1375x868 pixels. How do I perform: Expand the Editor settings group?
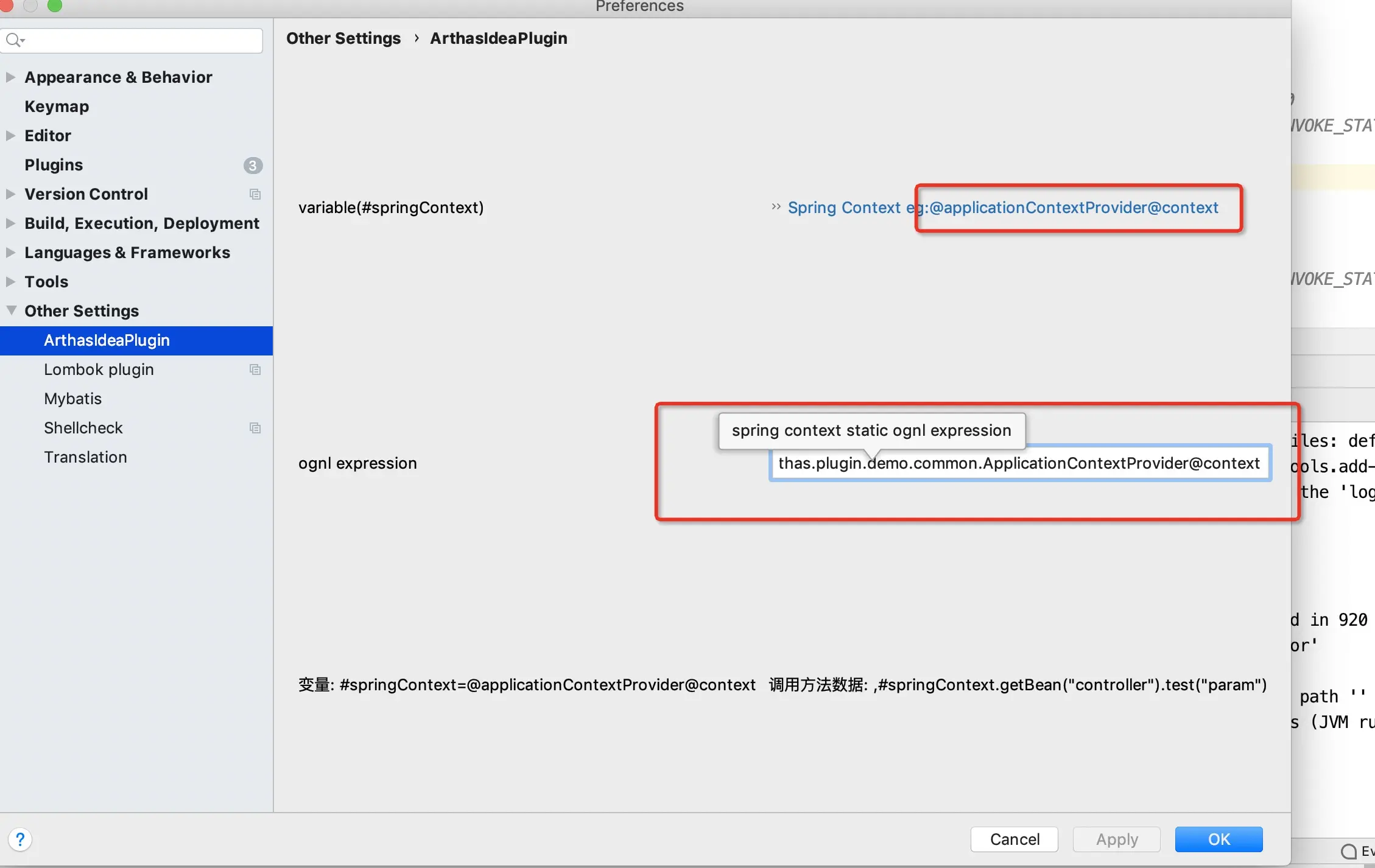tap(10, 136)
